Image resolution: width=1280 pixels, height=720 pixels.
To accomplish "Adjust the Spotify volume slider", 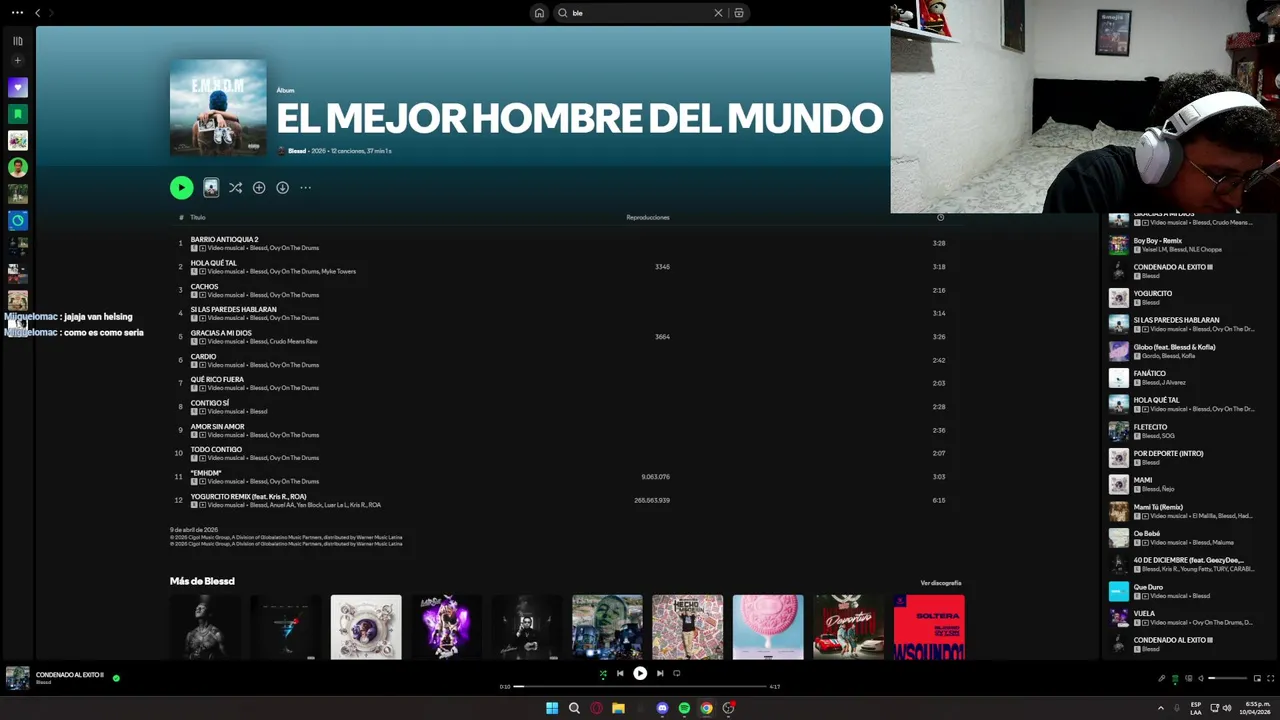I will pos(1228,678).
